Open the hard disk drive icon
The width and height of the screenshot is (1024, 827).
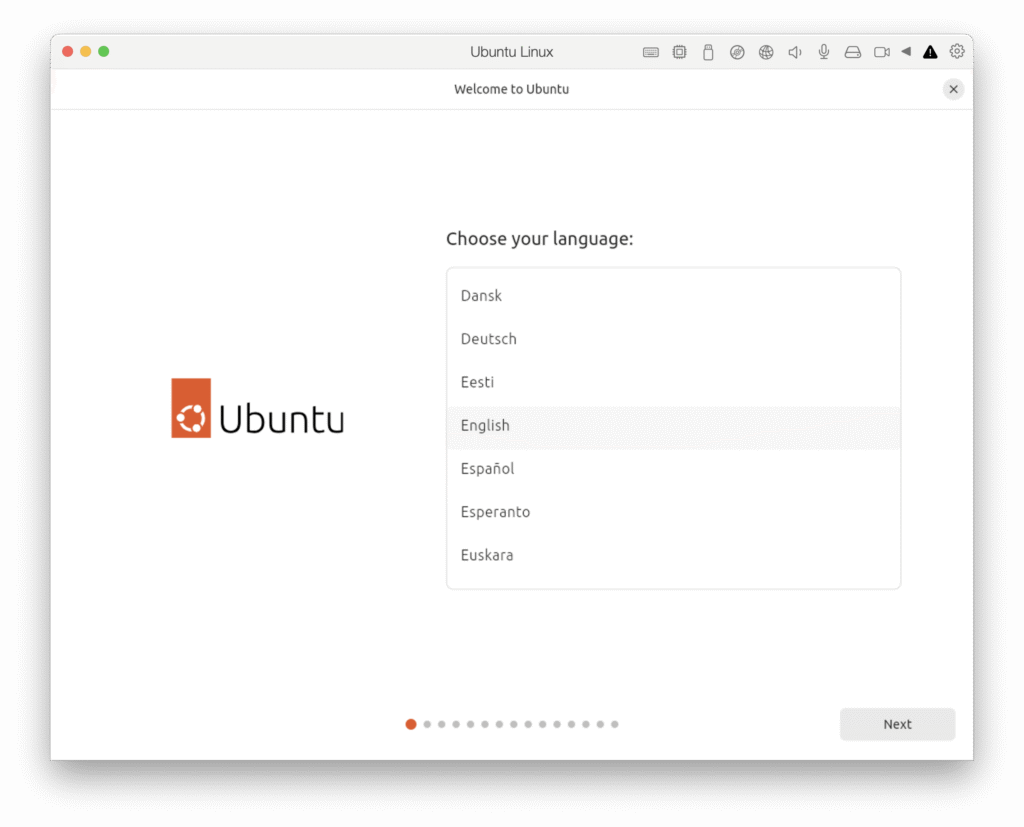coord(853,52)
